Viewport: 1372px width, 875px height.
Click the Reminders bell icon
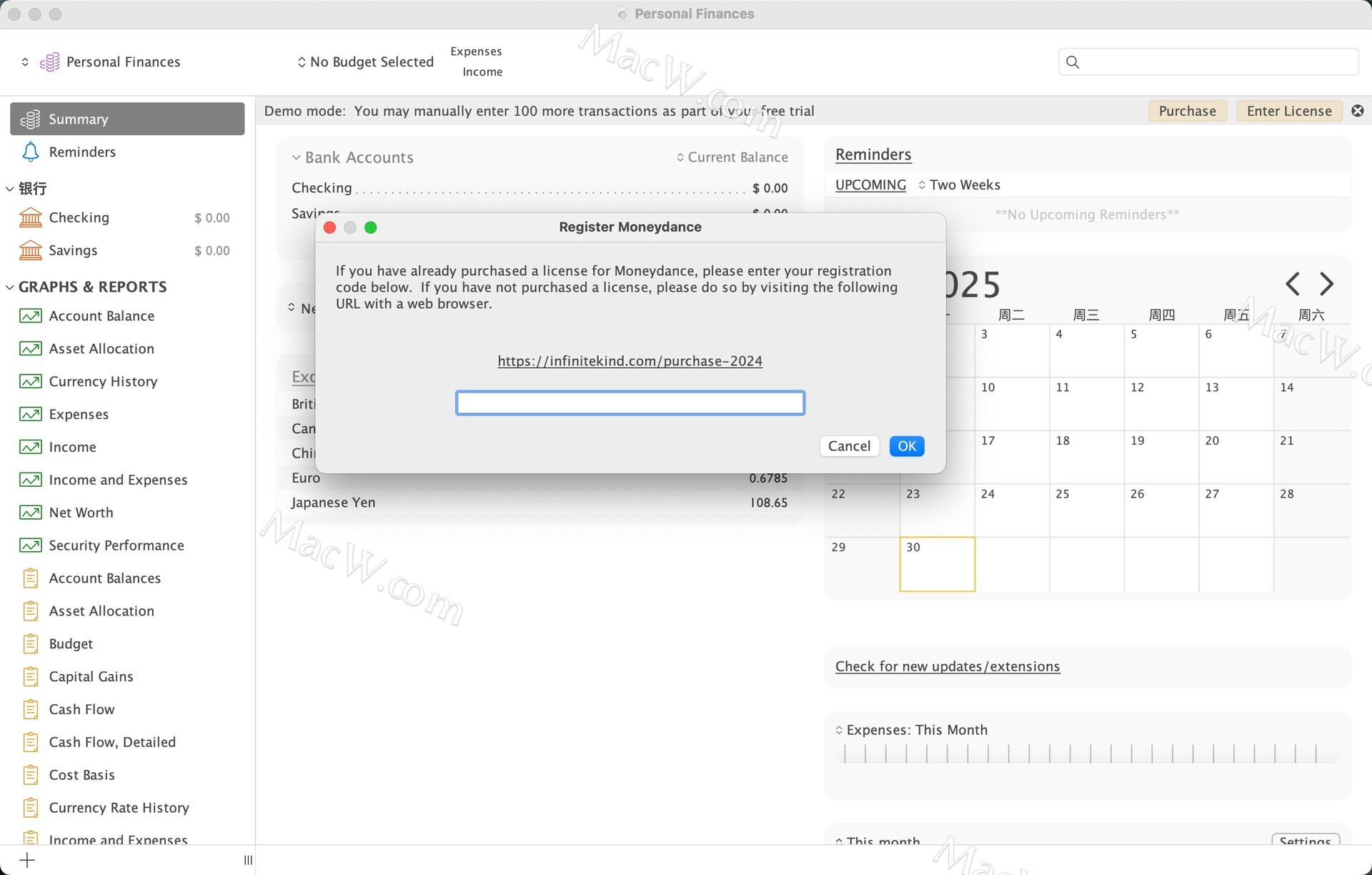pyautogui.click(x=30, y=152)
